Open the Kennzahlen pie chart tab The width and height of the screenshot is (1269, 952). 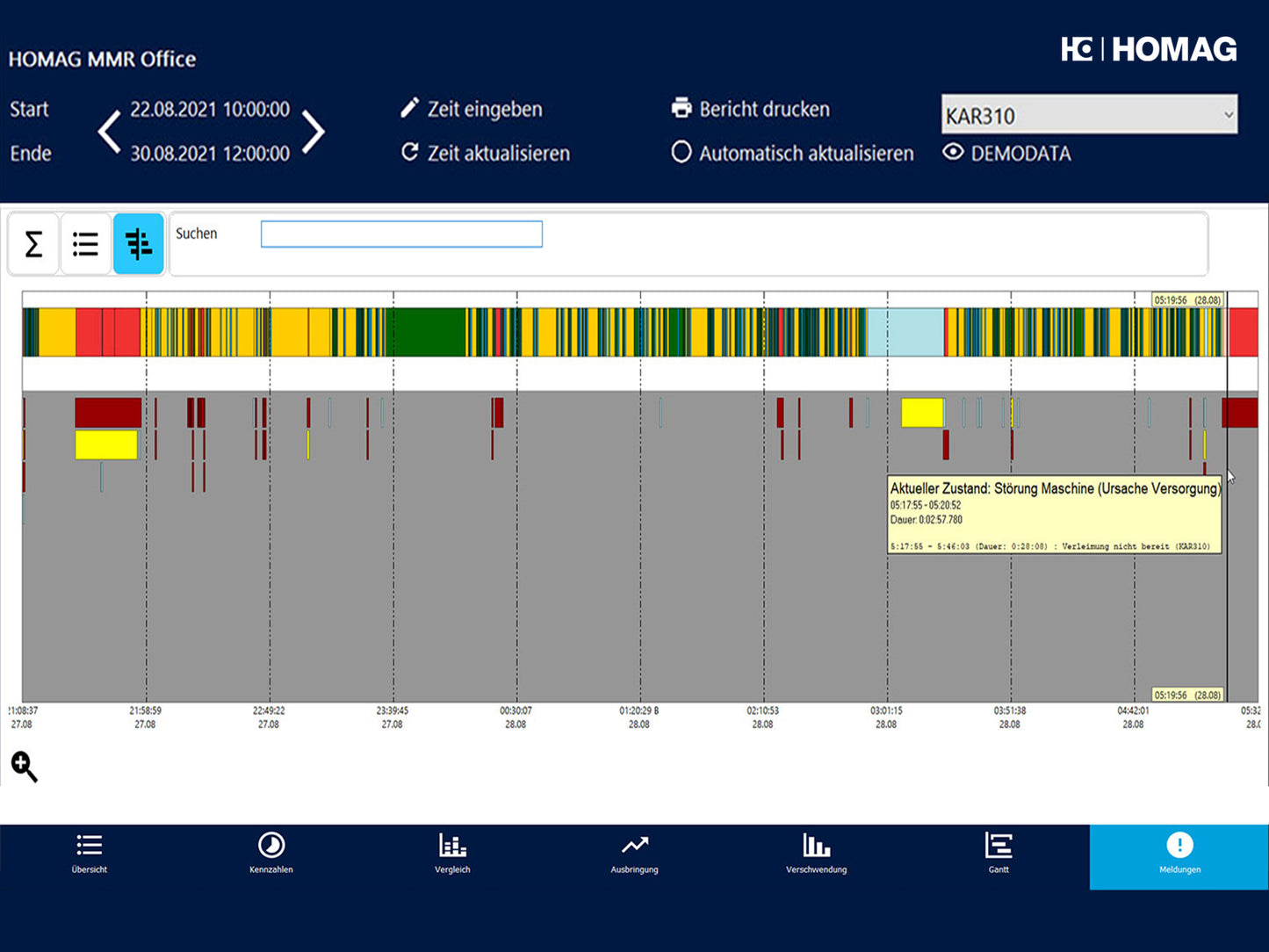[x=270, y=852]
